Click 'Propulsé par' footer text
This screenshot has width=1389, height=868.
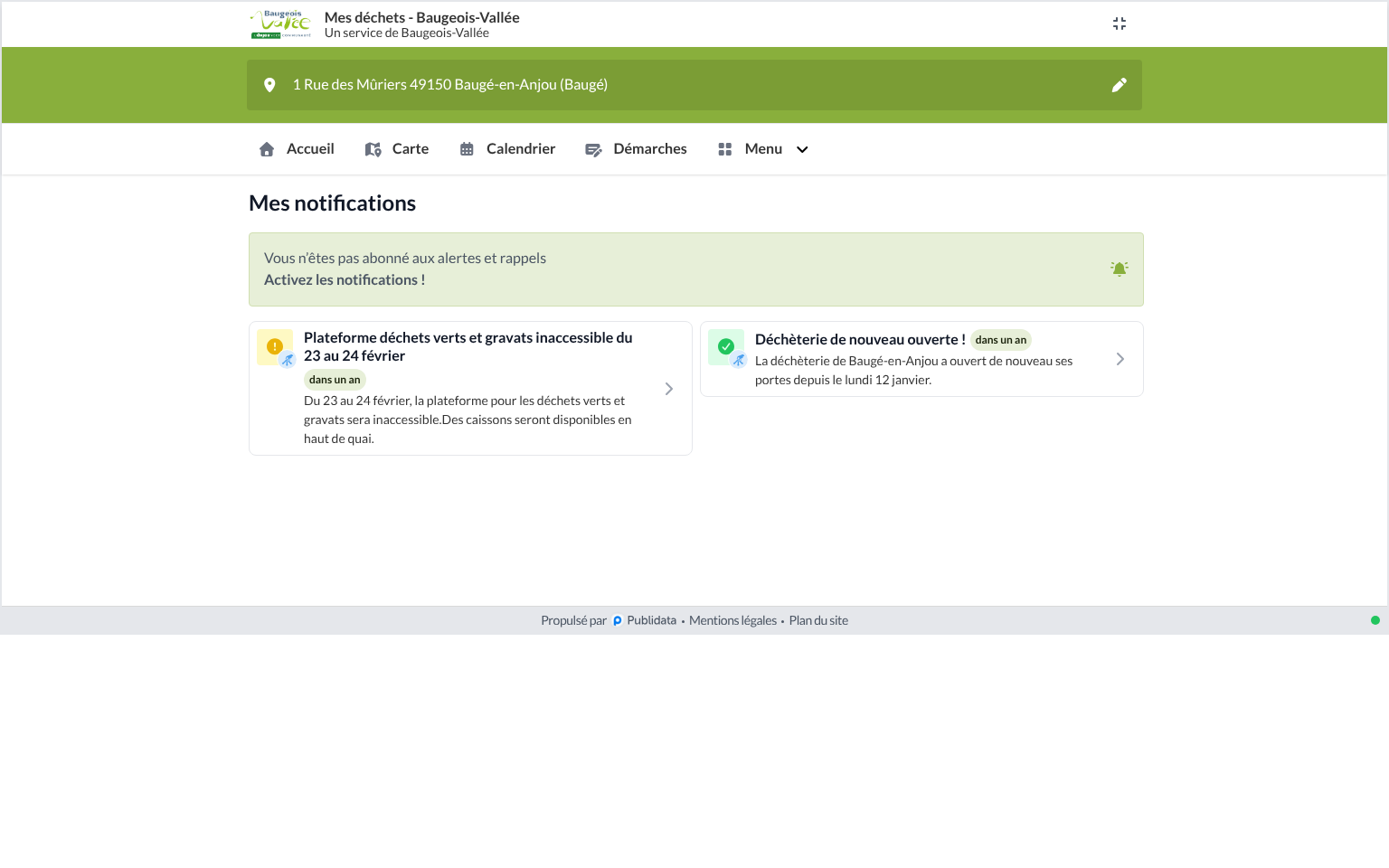tap(573, 620)
